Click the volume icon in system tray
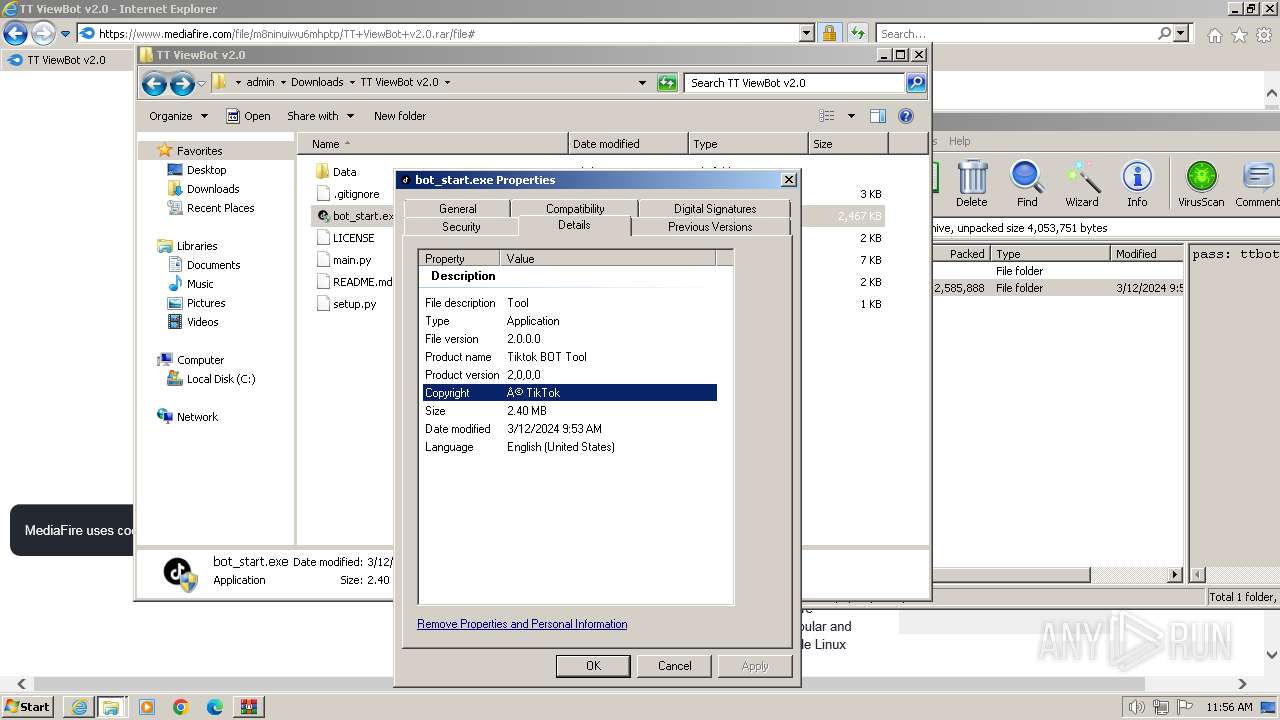The width and height of the screenshot is (1280, 720). (1137, 707)
